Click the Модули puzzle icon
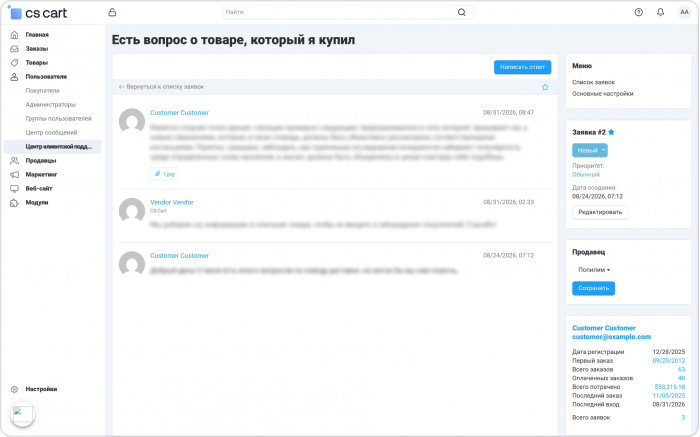 (x=14, y=203)
